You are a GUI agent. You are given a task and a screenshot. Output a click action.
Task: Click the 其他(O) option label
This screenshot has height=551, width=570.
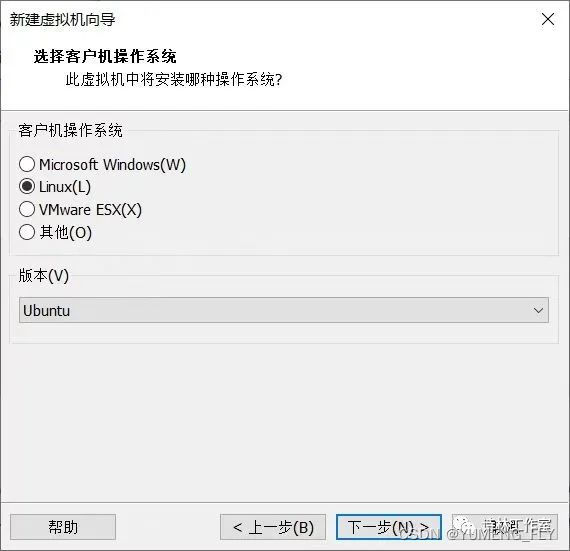pos(65,232)
